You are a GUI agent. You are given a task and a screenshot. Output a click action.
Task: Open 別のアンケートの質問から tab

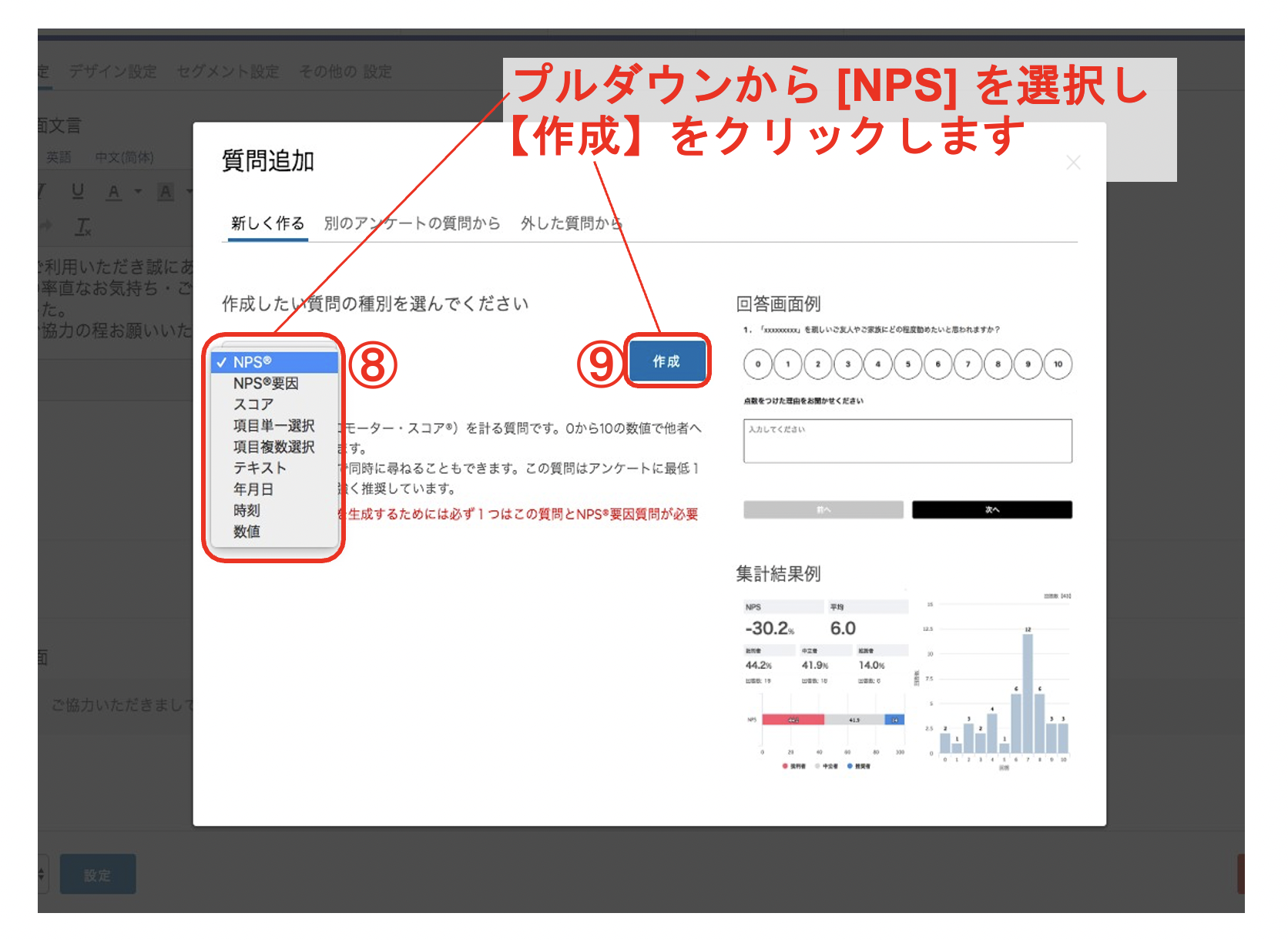tap(412, 223)
